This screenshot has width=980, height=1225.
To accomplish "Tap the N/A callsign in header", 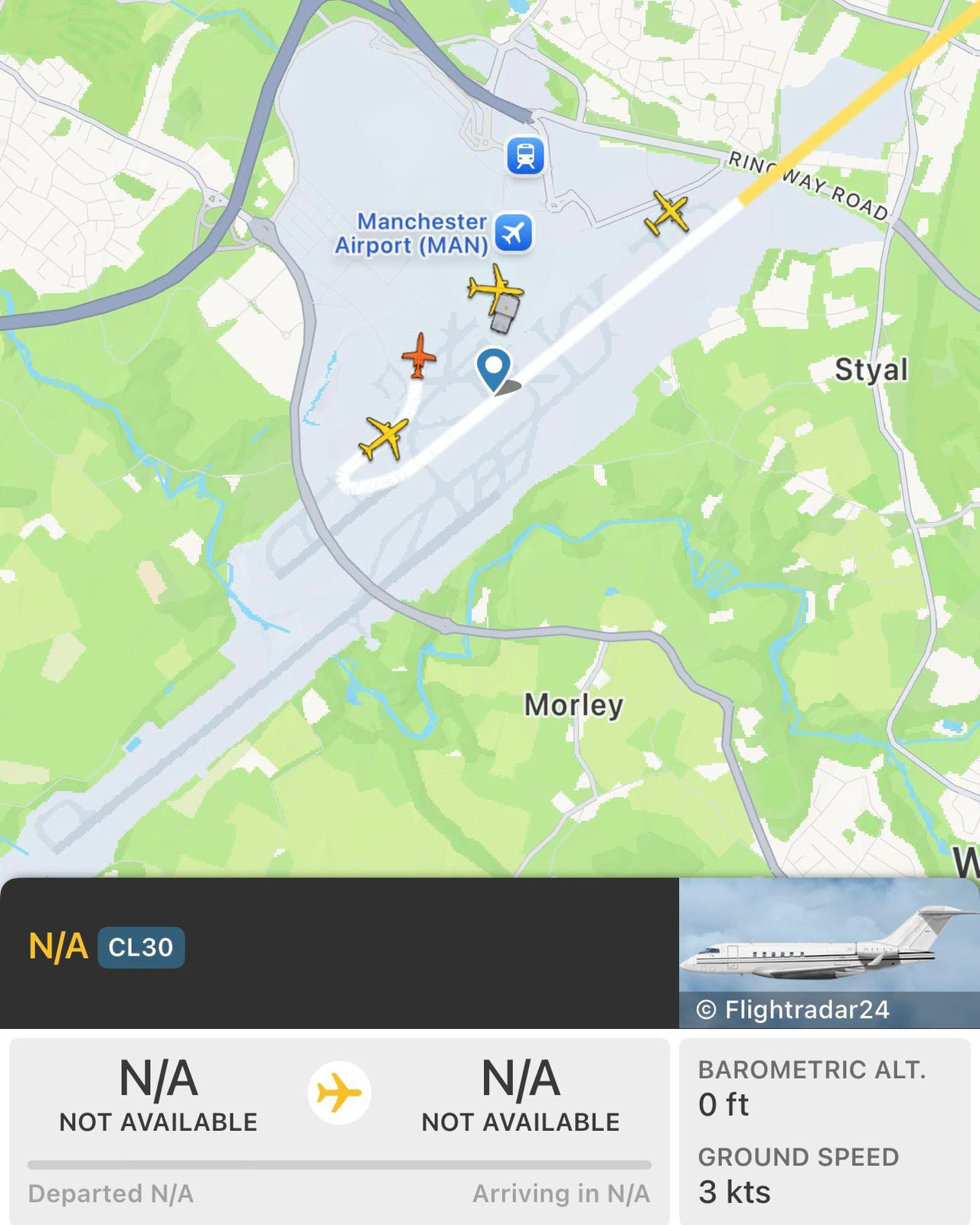I will pyautogui.click(x=58, y=947).
